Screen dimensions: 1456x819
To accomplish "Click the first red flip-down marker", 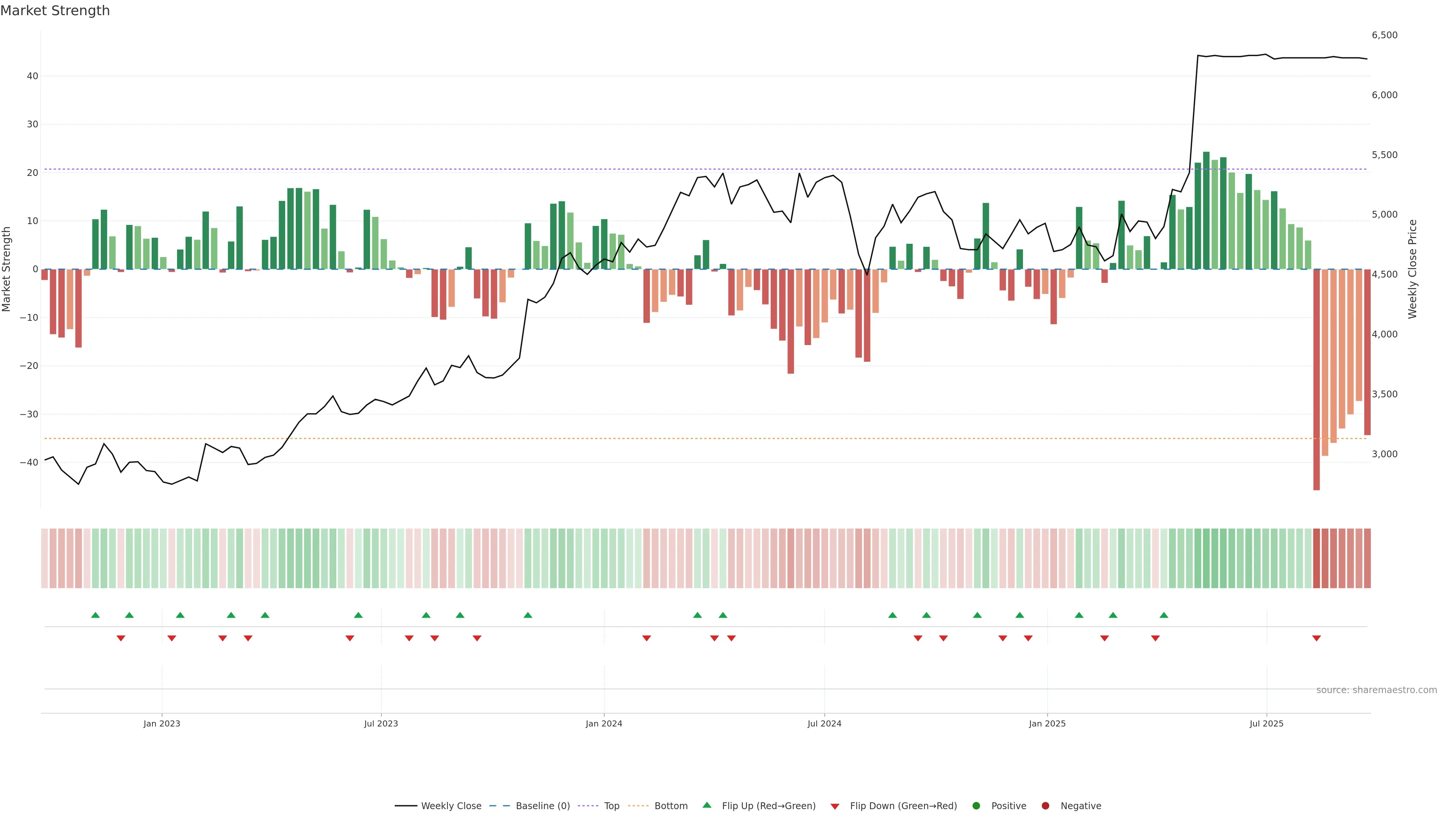I will pyautogui.click(x=121, y=638).
